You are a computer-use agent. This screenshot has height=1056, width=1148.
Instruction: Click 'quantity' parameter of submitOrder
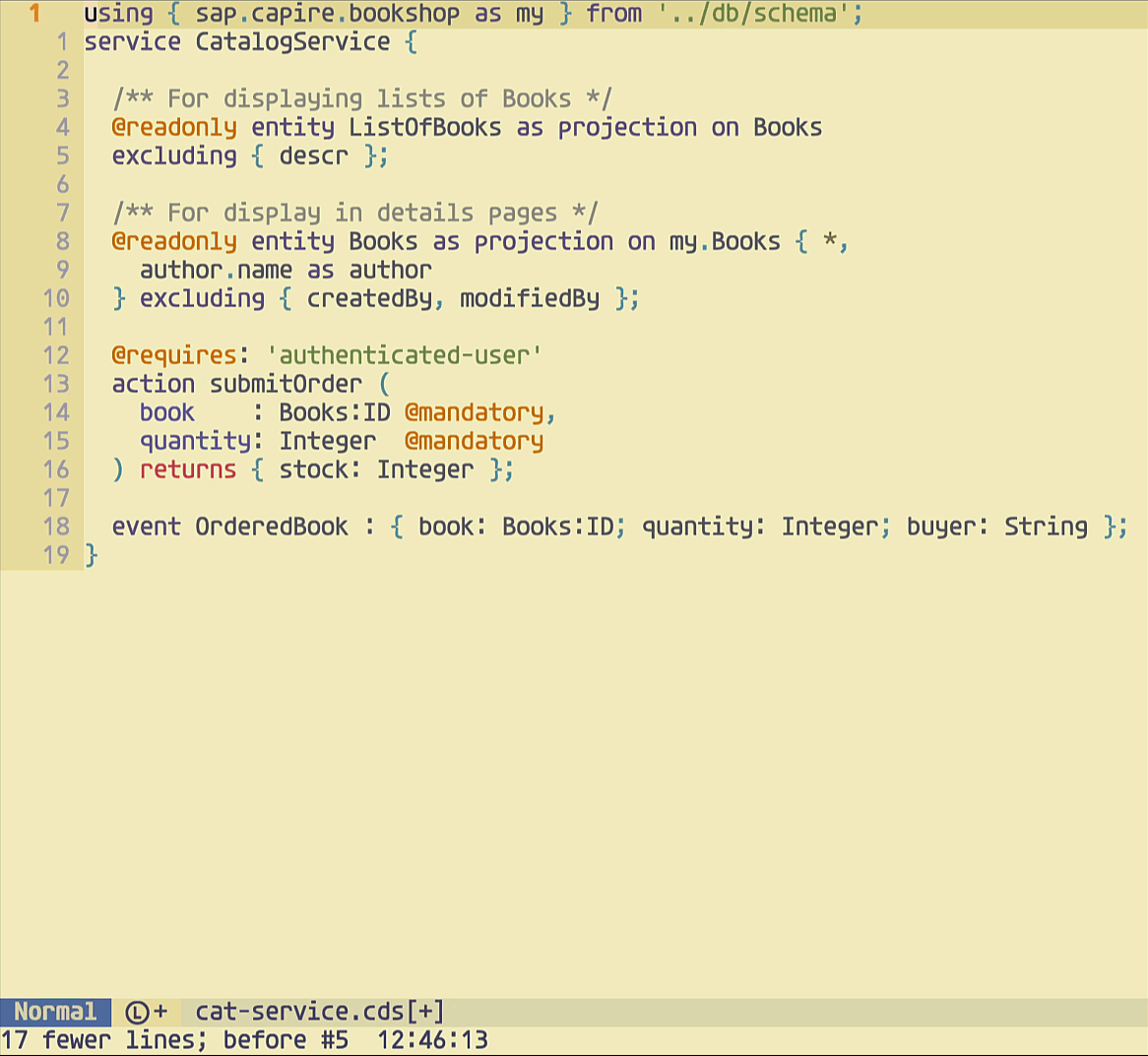[196, 441]
